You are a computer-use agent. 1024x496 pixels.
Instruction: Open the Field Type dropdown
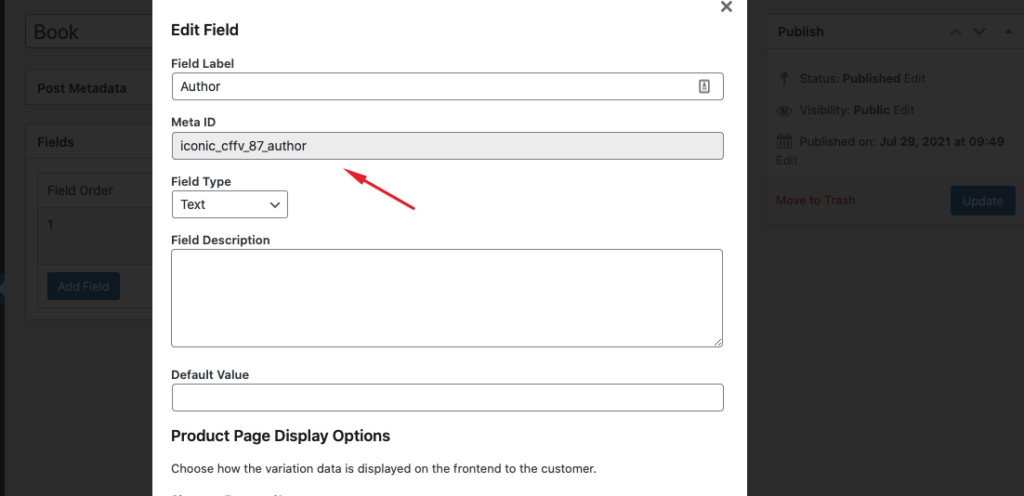pyautogui.click(x=229, y=204)
